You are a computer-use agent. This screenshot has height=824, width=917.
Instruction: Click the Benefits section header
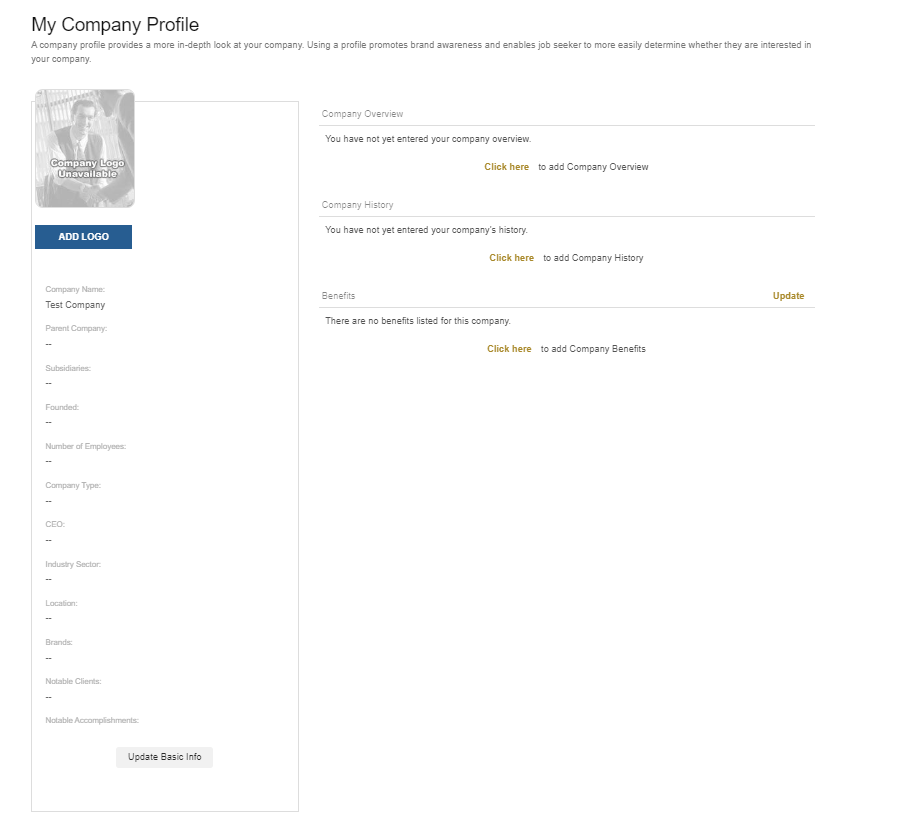click(338, 296)
